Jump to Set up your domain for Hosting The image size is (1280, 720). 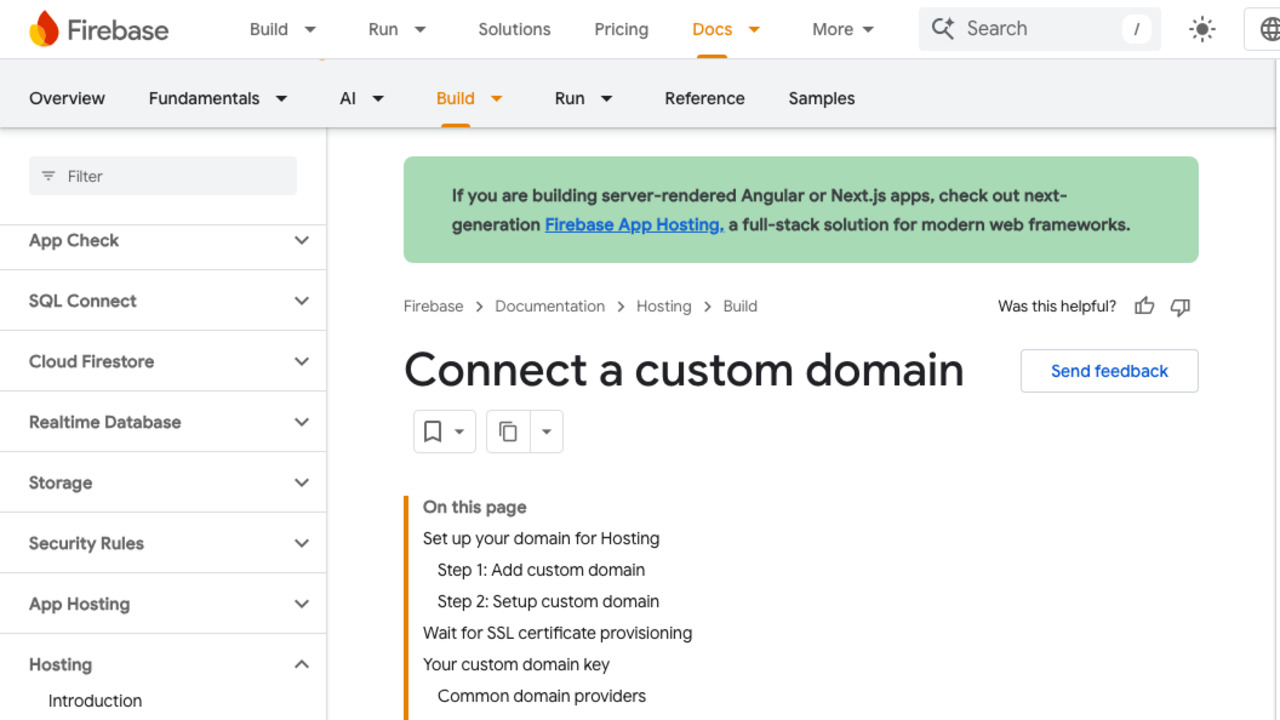click(x=541, y=538)
